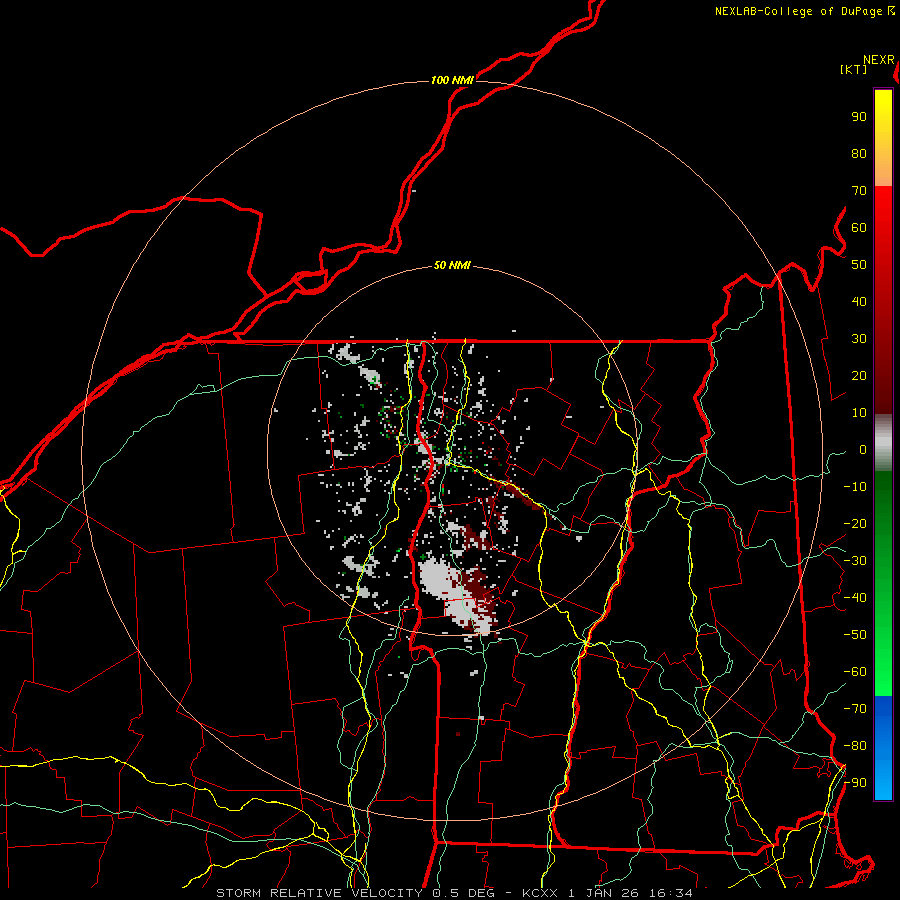This screenshot has height=900, width=900.
Task: Click the 70 value on the velocity scale
Action: pyautogui.click(x=859, y=191)
